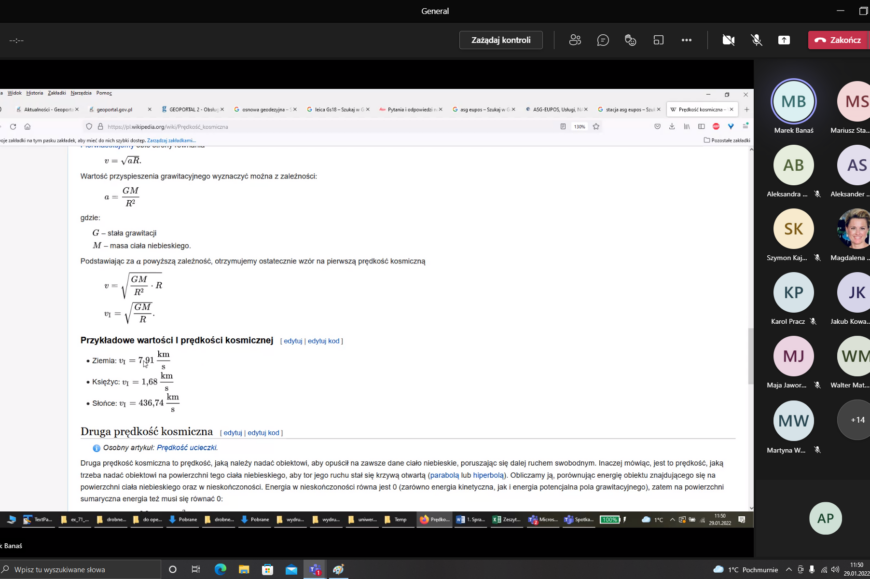Select Szymon SK participant avatar
The height and width of the screenshot is (579, 870).
click(793, 229)
